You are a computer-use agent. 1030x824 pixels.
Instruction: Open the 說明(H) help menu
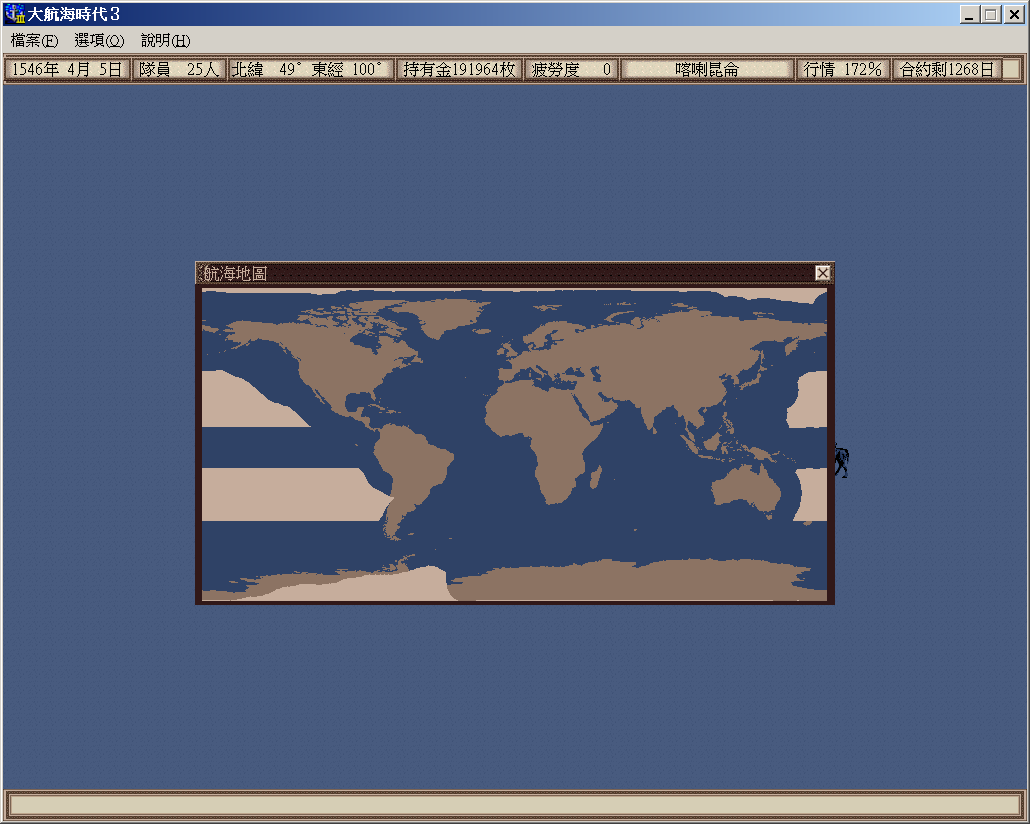[x=165, y=41]
